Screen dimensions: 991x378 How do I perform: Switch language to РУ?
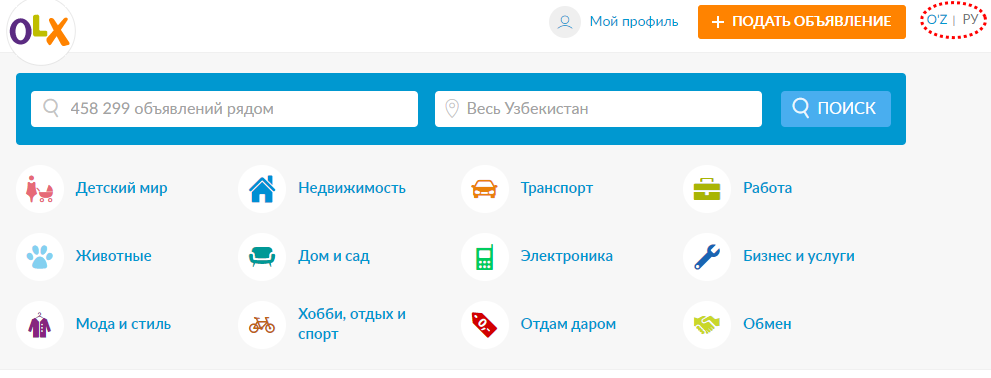pyautogui.click(x=970, y=20)
